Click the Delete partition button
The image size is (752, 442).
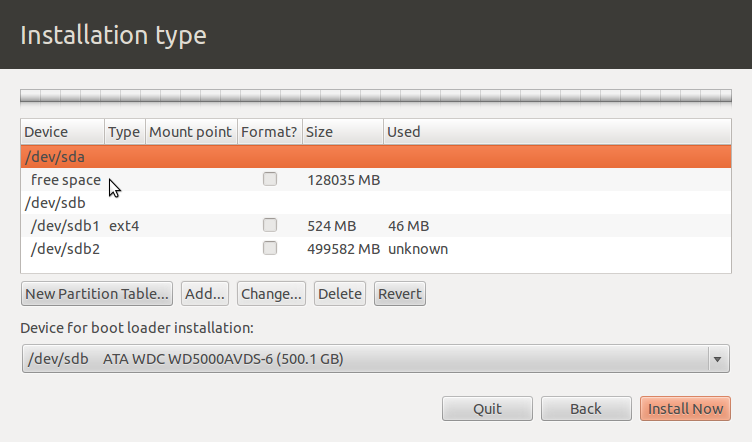click(x=339, y=294)
